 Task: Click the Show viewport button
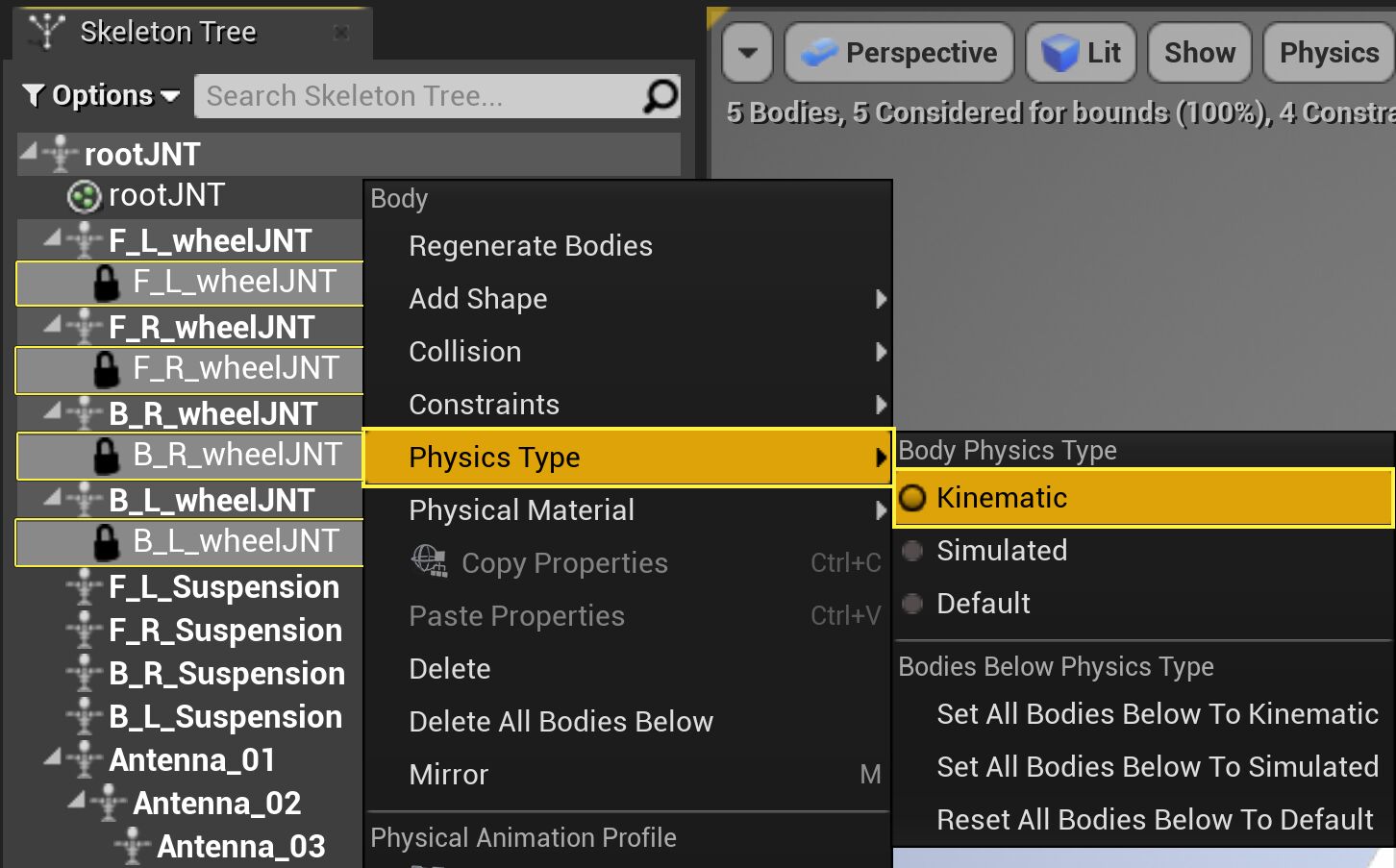(1199, 53)
